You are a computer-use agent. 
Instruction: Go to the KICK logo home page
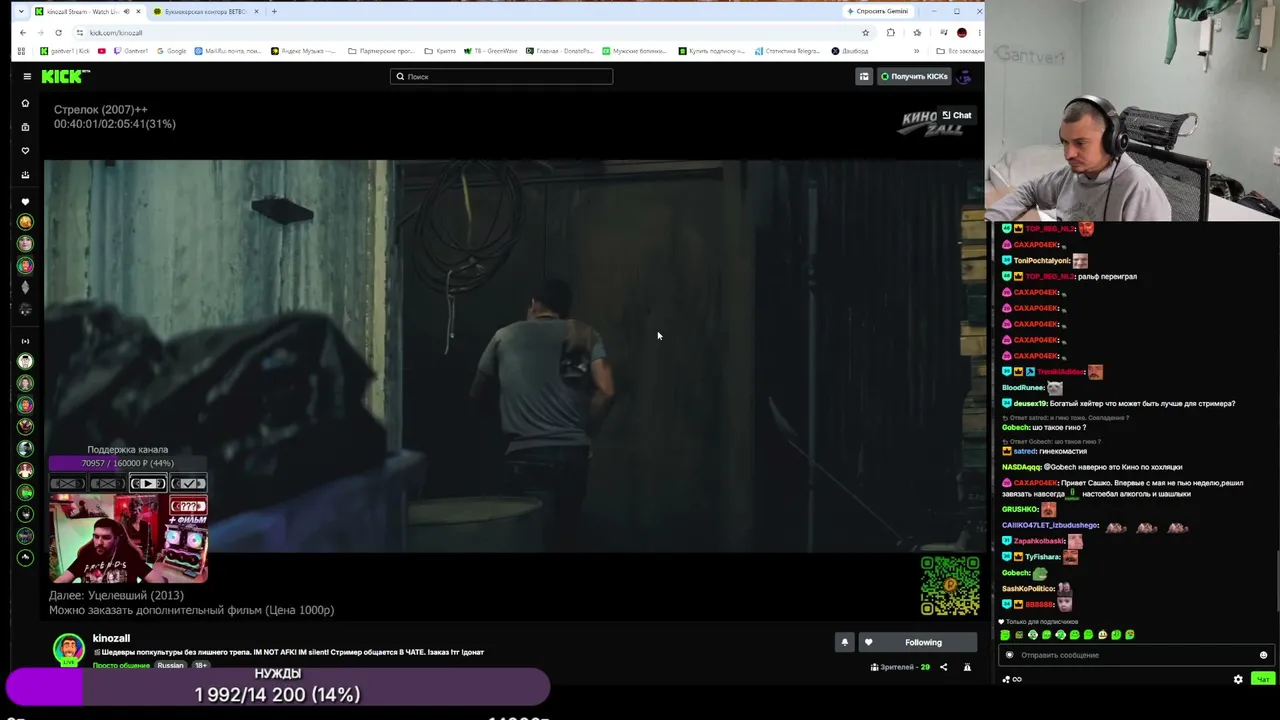66,76
